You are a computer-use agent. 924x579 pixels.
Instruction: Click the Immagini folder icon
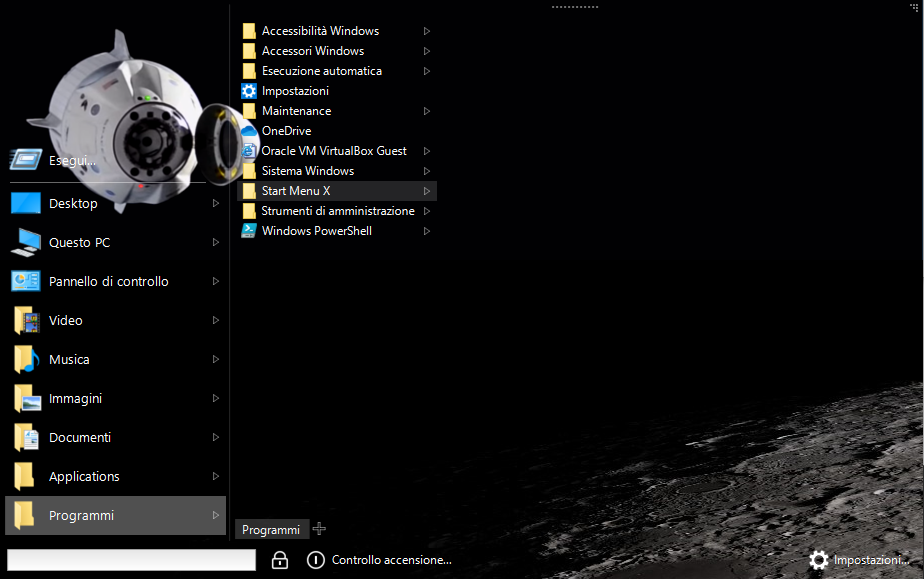(x=27, y=398)
